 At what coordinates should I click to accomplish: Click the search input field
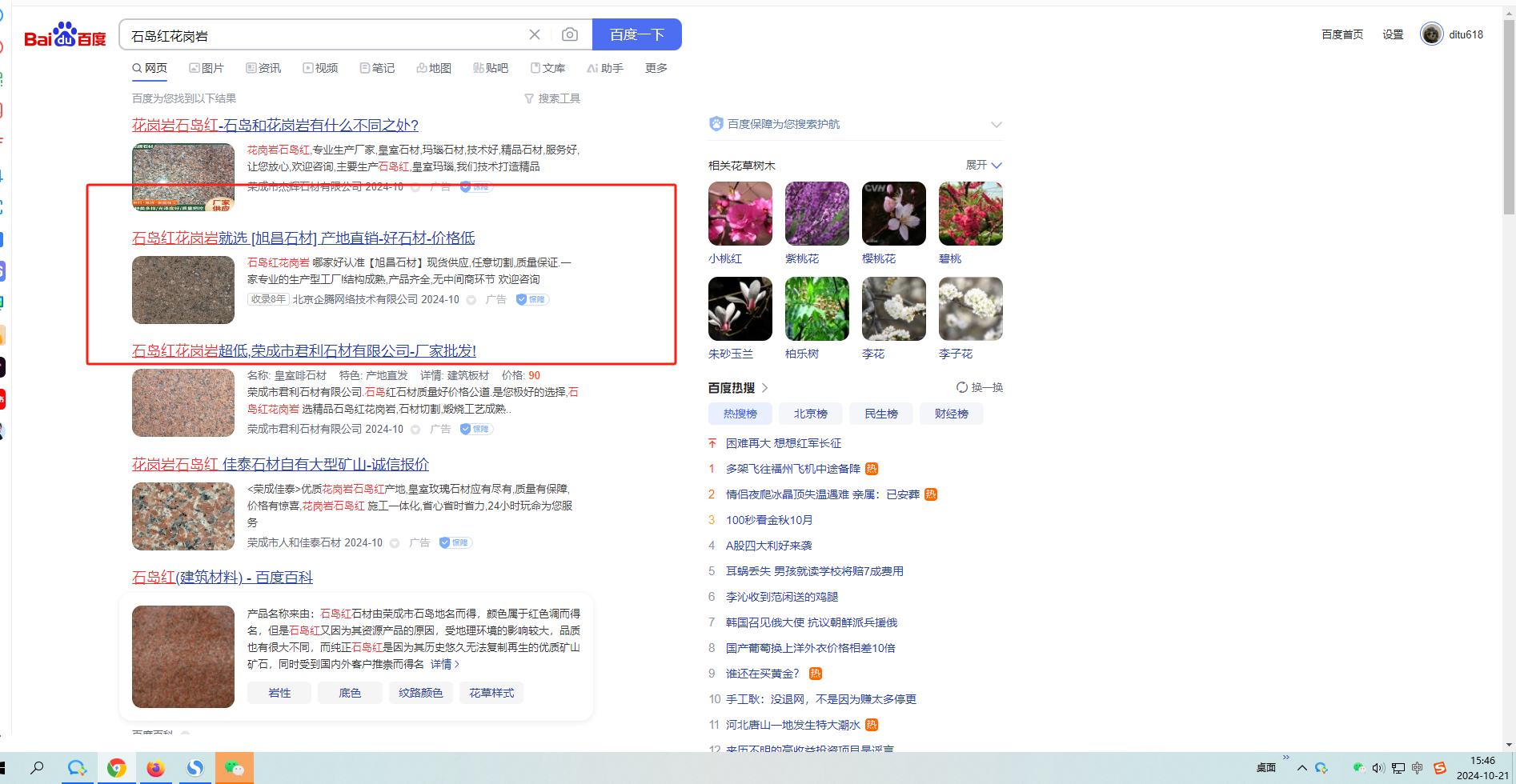pyautogui.click(x=324, y=35)
